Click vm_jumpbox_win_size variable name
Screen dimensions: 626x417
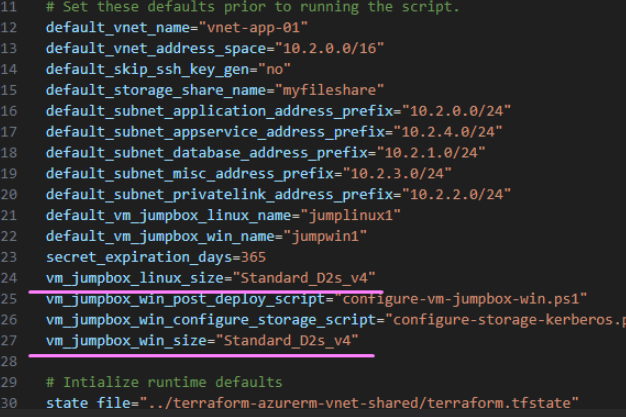coord(127,341)
